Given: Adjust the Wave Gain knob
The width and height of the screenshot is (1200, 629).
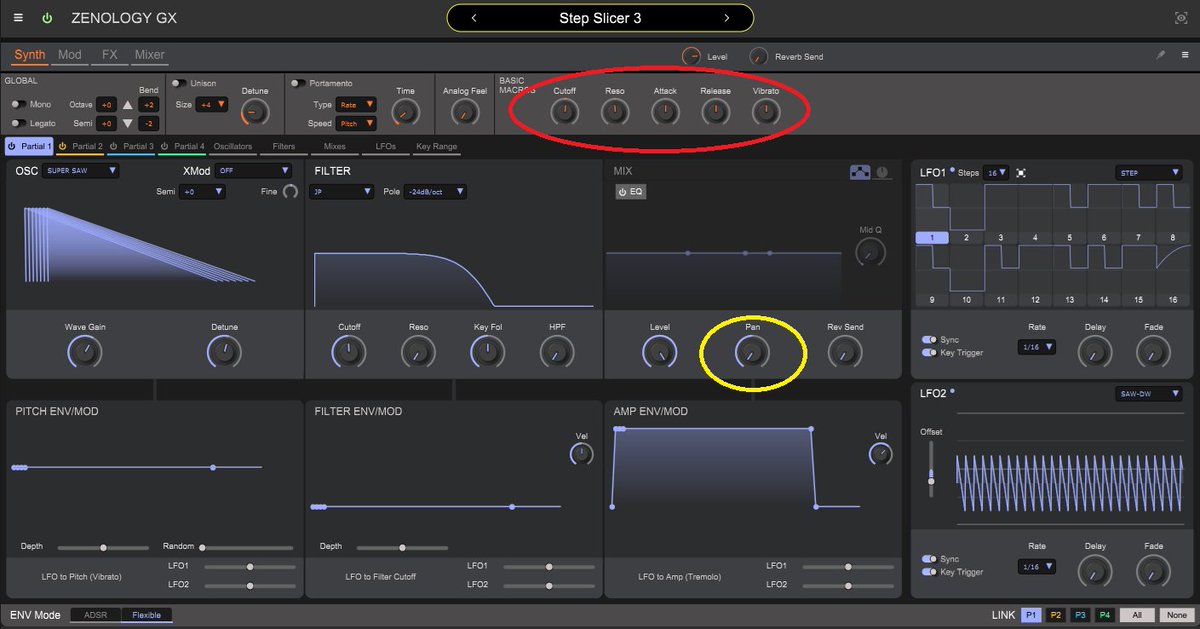Looking at the screenshot, I should tap(85, 351).
